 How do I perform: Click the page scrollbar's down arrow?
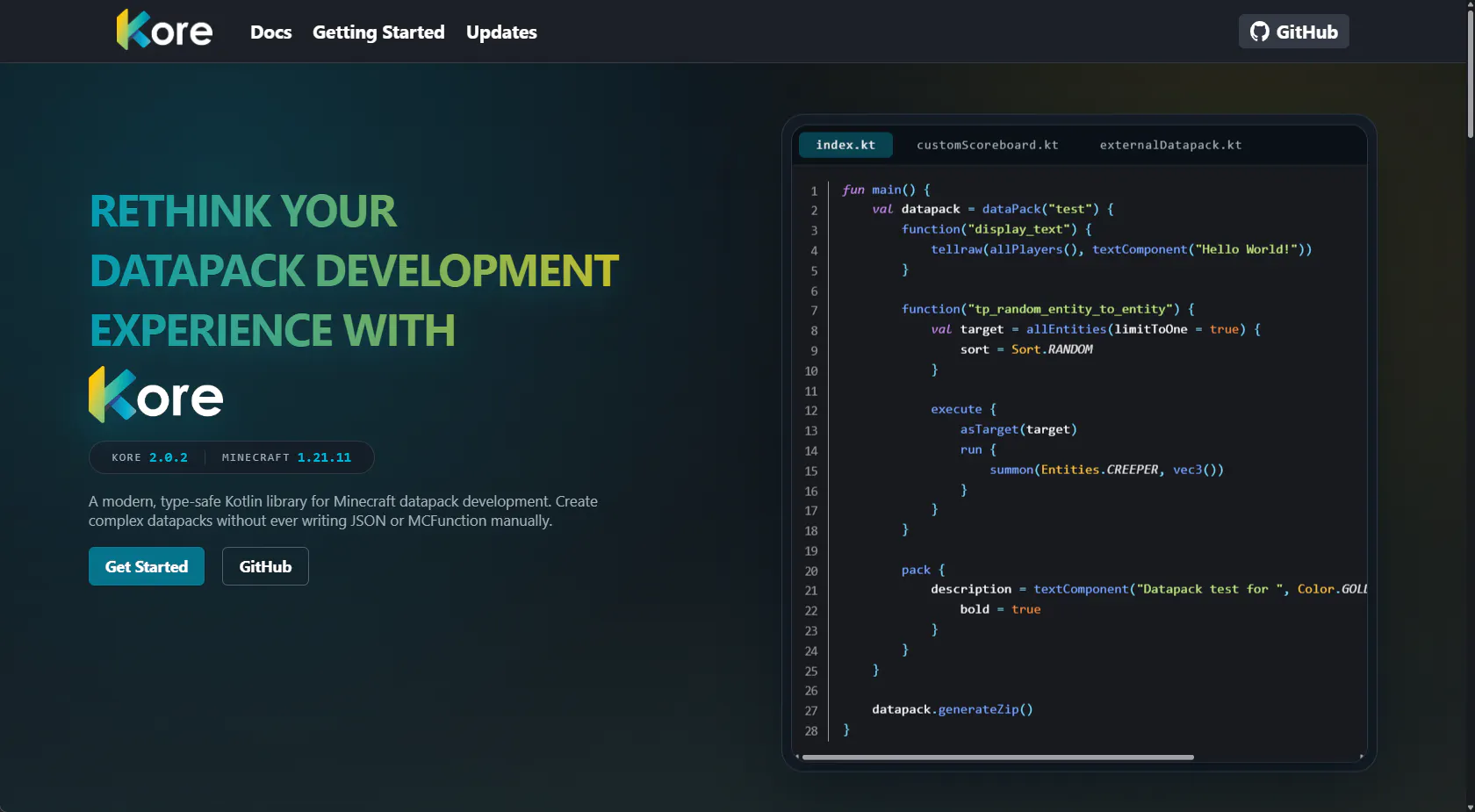pyautogui.click(x=1470, y=806)
